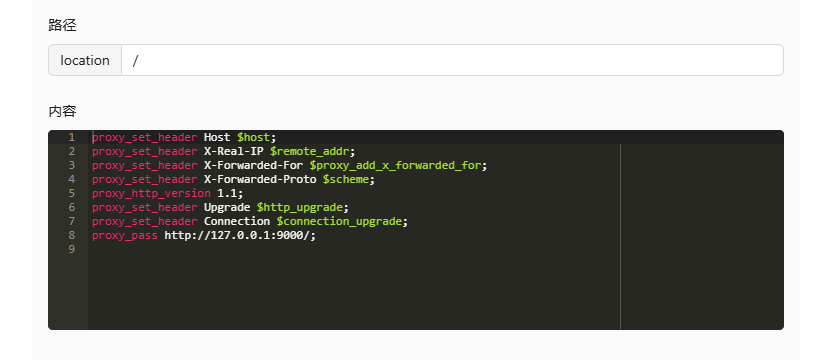Click the proxy_pass directive keyword

click(125, 235)
